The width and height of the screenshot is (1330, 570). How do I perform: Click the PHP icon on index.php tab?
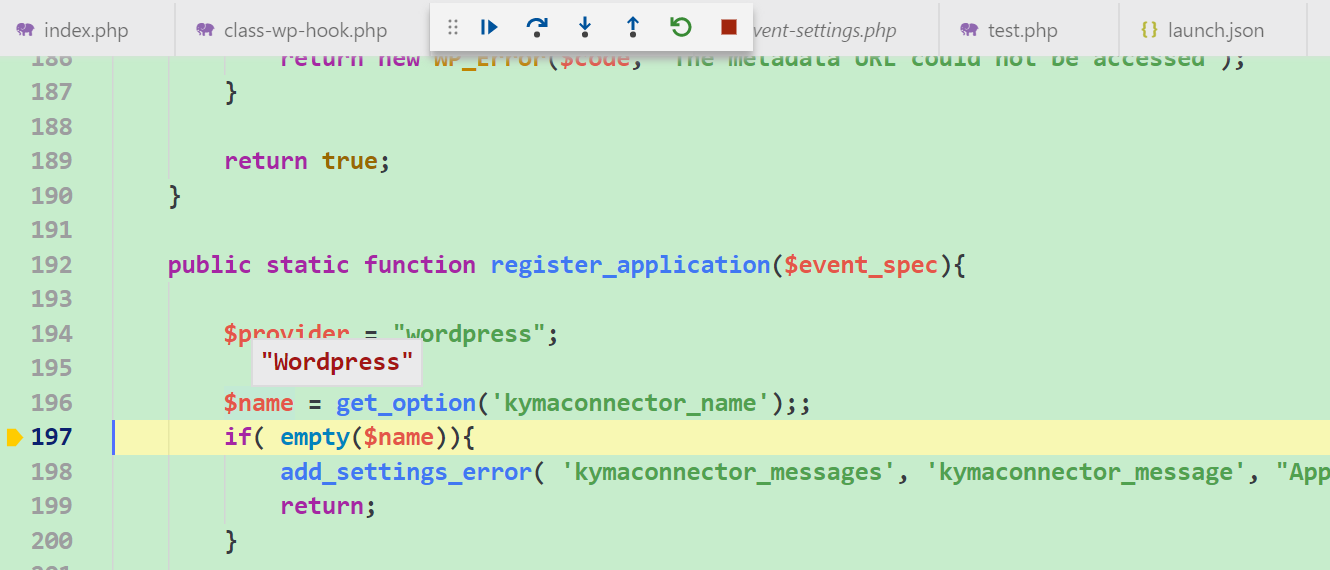tap(26, 30)
